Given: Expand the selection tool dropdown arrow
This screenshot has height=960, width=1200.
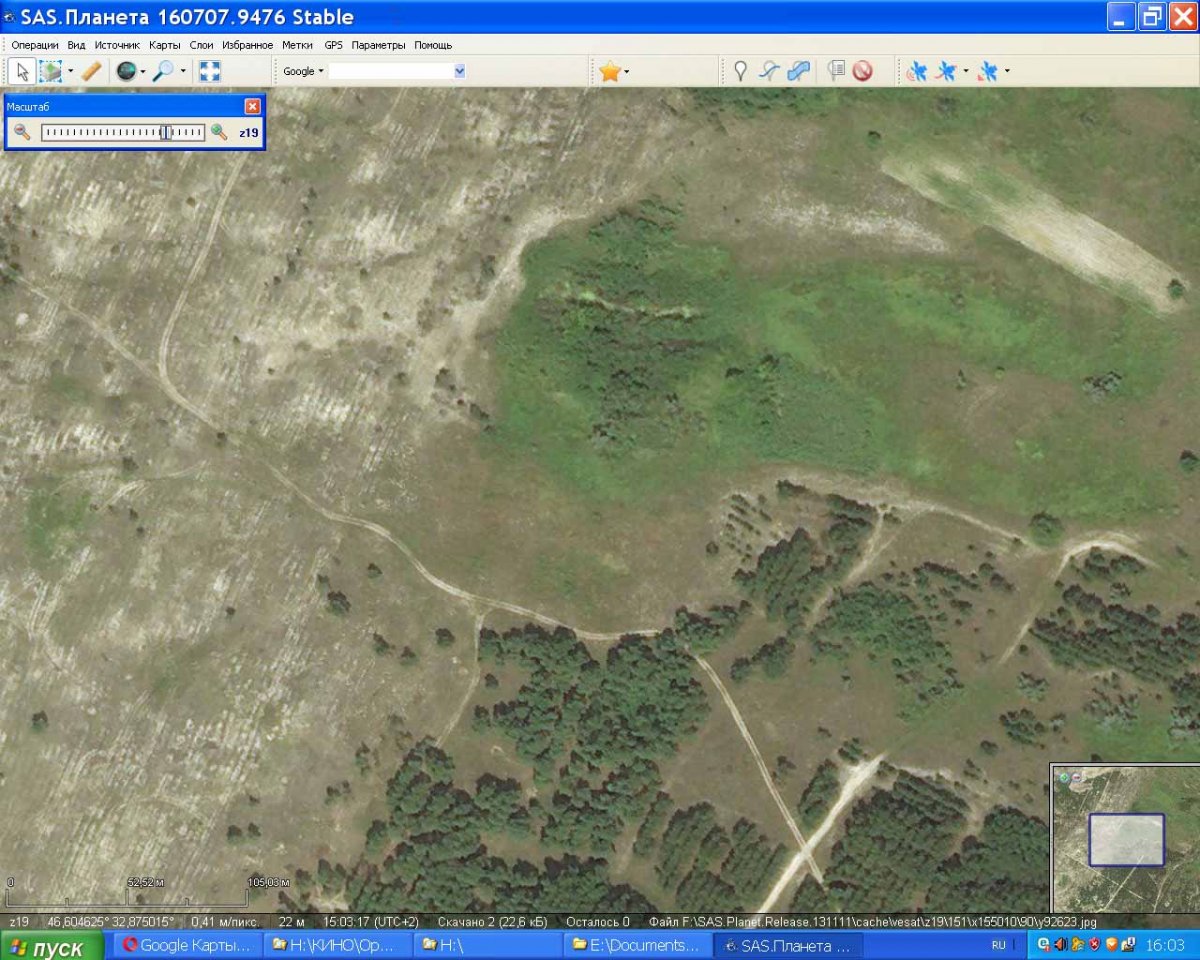Looking at the screenshot, I should tap(70, 71).
